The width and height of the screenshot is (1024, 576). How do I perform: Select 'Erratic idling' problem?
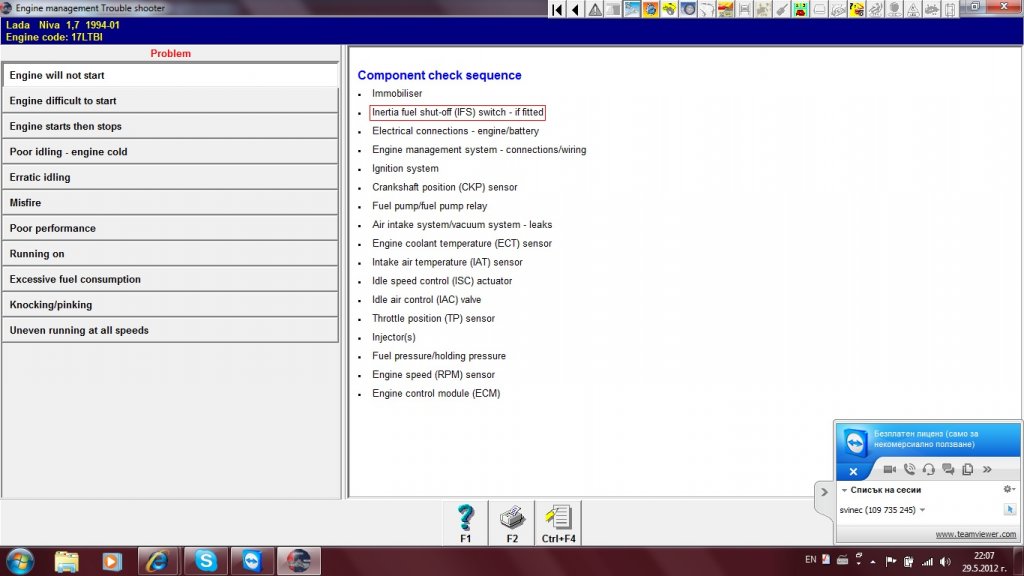[x=170, y=177]
